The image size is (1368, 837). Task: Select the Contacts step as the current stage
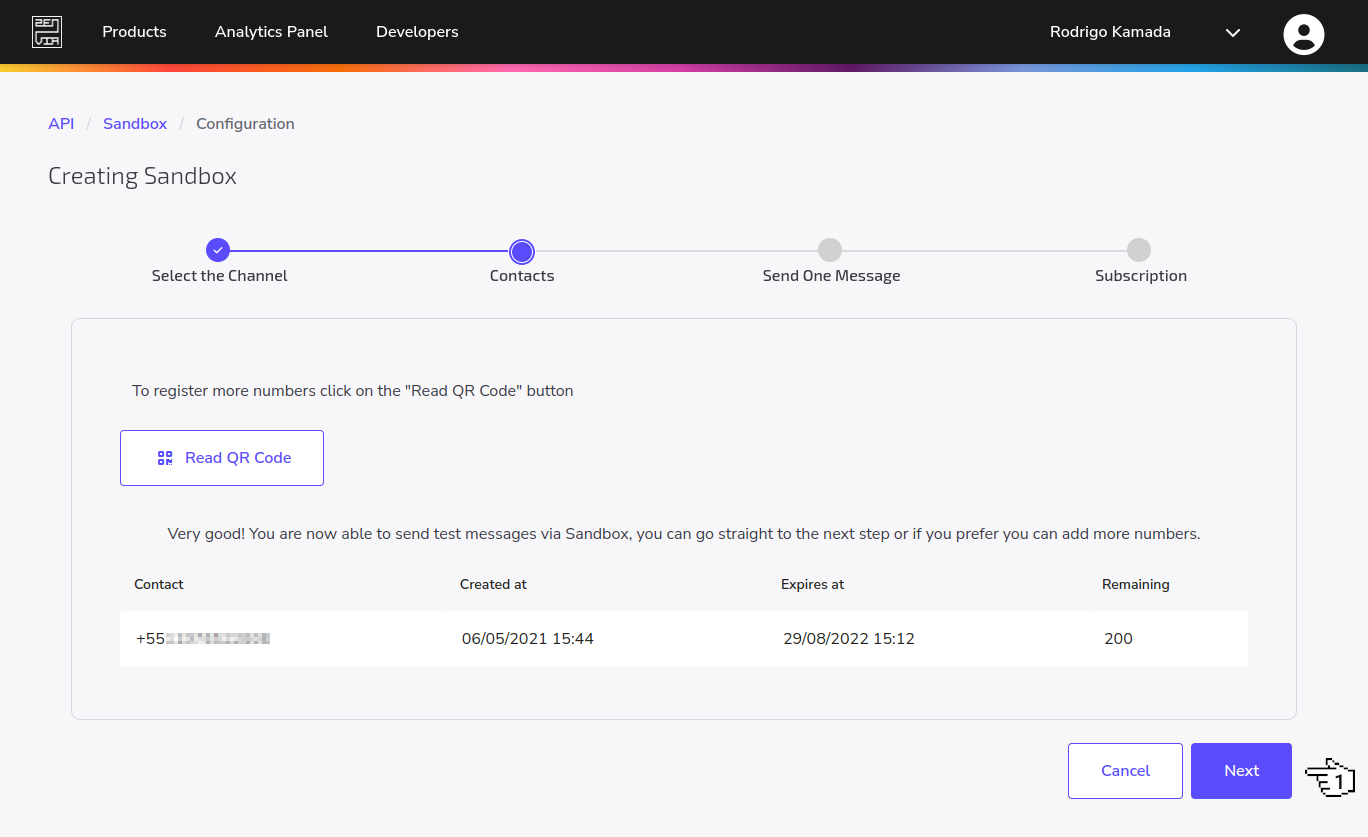point(521,251)
